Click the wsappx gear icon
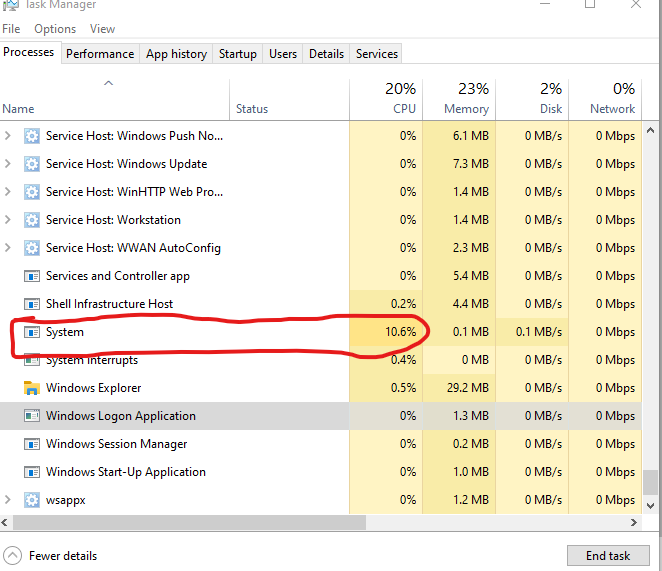 point(32,500)
